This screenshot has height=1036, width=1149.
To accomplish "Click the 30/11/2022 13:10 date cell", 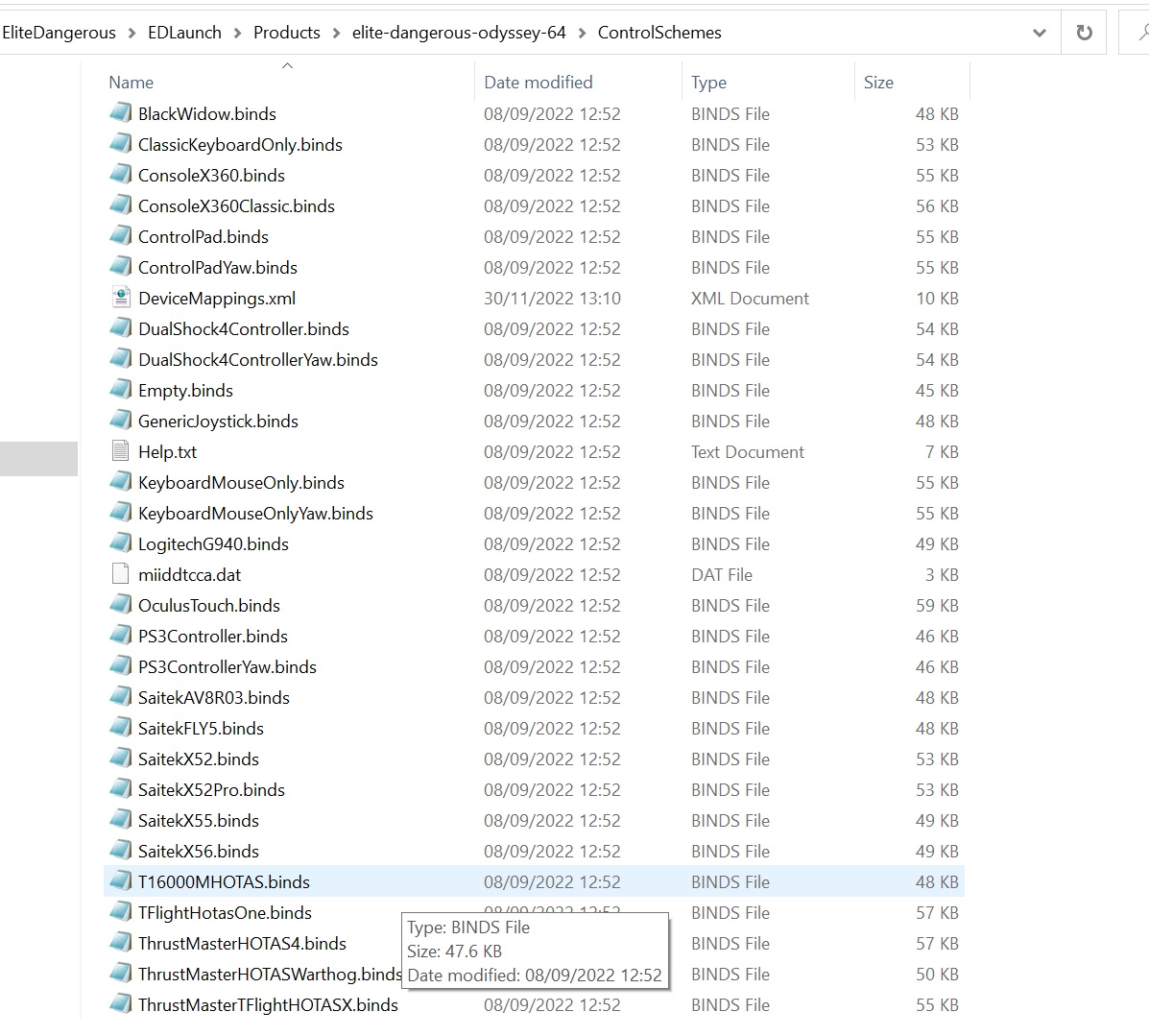I will click(552, 298).
